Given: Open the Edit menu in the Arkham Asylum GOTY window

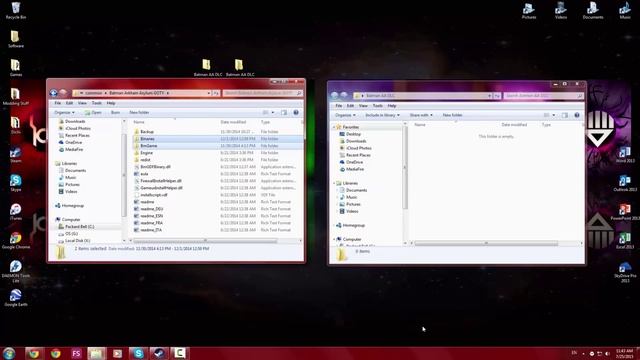Looking at the screenshot, I should pos(69,103).
